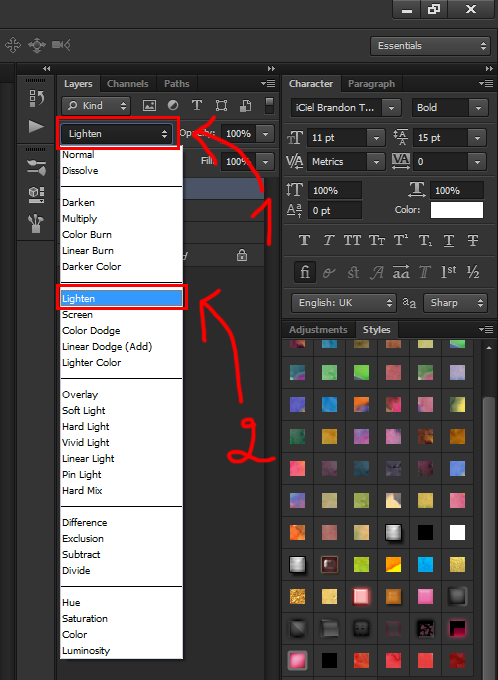This screenshot has width=498, height=680.
Task: Filter layers by adjustment layer icon
Action: click(173, 105)
